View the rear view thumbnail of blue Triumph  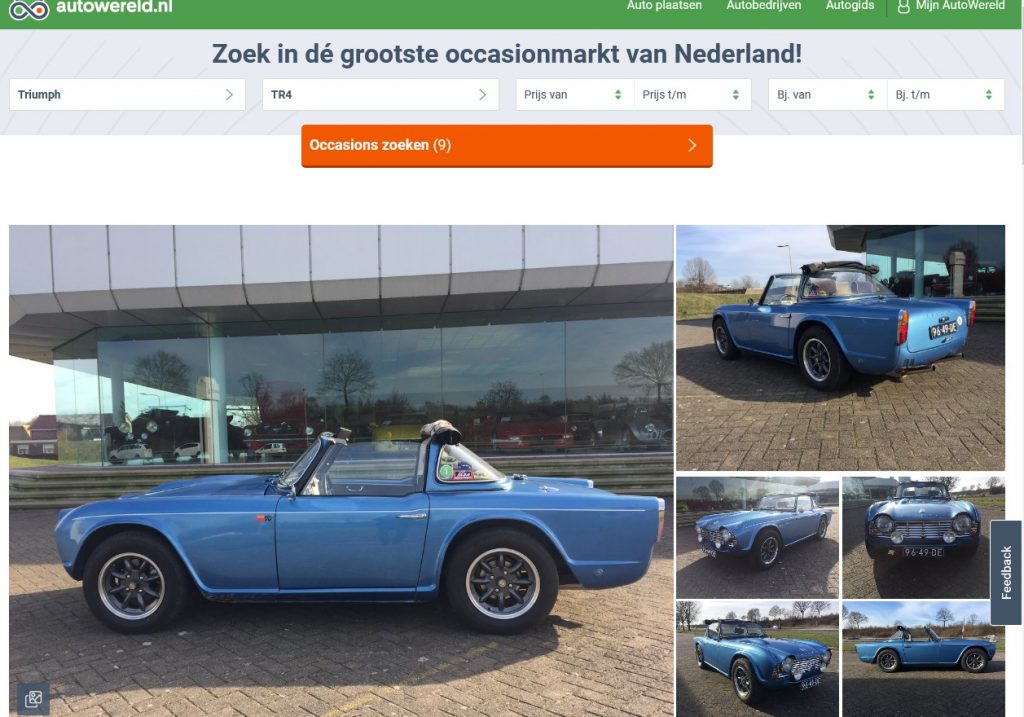click(x=840, y=347)
